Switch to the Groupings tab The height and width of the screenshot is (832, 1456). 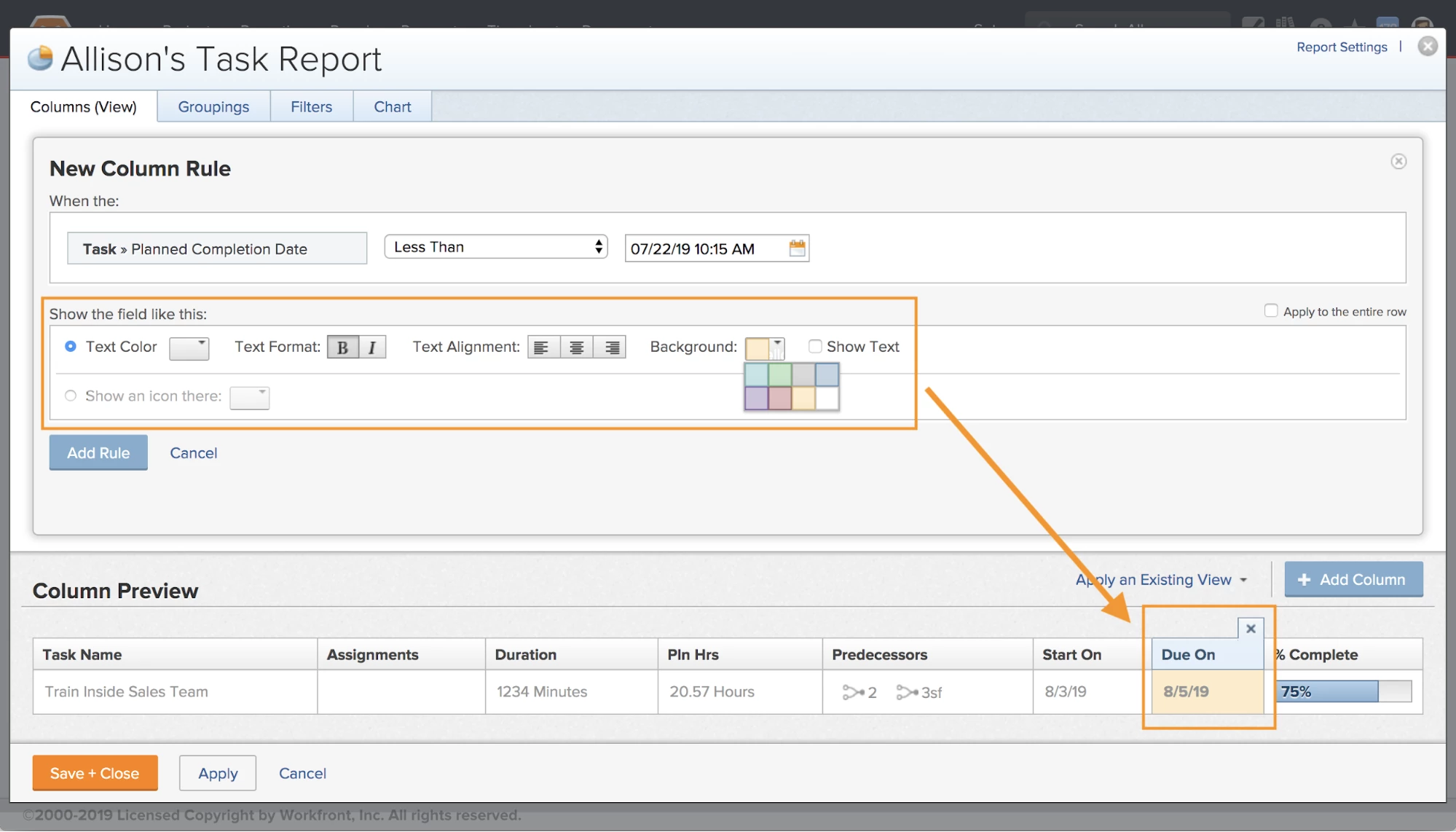[213, 106]
